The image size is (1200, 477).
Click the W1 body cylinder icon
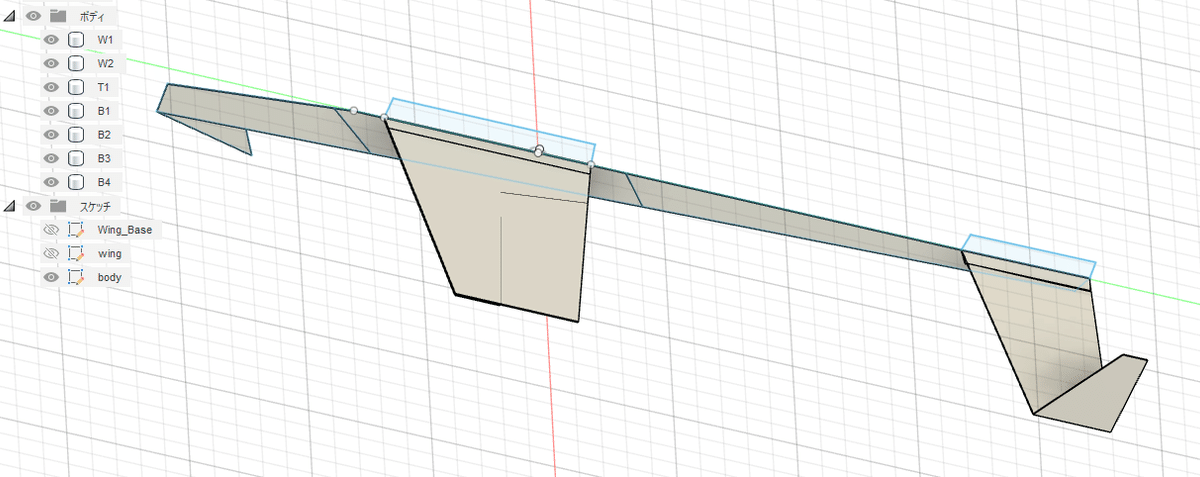75,40
